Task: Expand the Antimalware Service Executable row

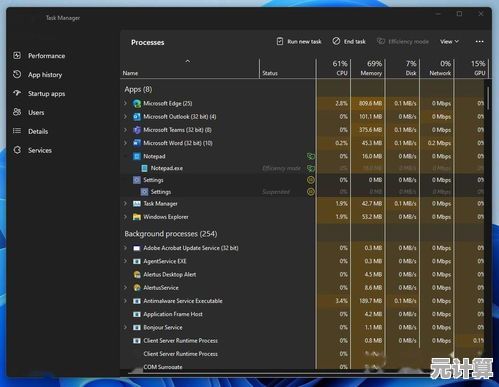Action: click(x=125, y=301)
